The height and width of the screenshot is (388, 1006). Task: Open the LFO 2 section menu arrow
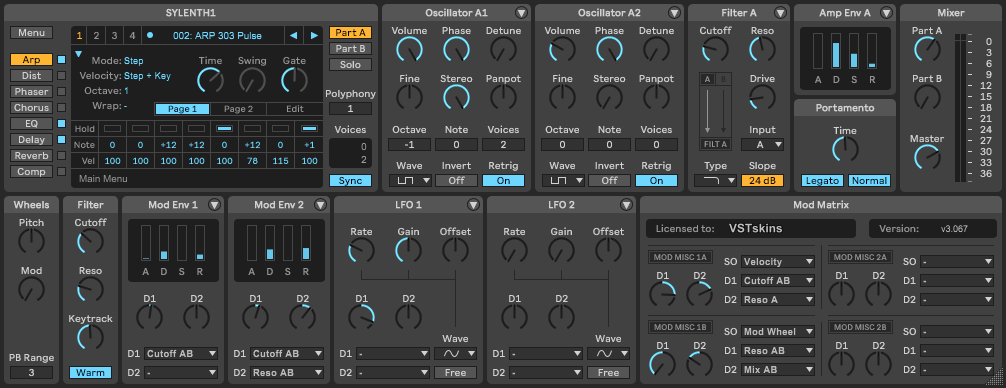pyautogui.click(x=626, y=205)
